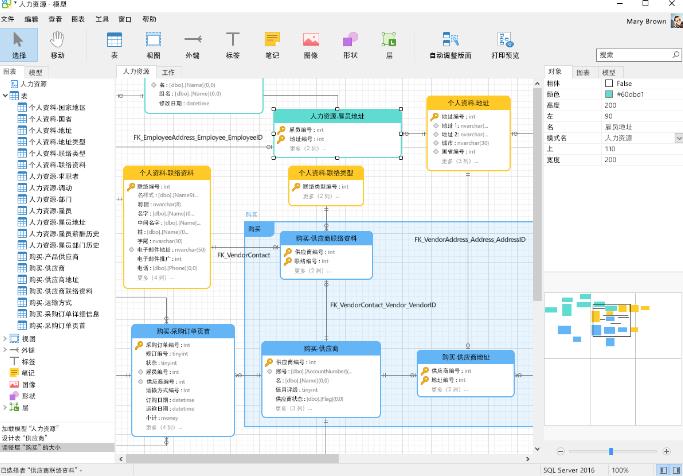Expand the 层 tree node

(5, 407)
